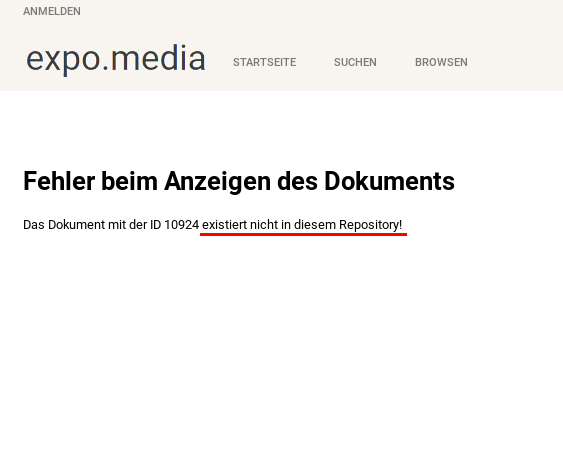Image resolution: width=563 pixels, height=466 pixels.
Task: Go to STARTSEITE in the navigation
Action: 265,62
